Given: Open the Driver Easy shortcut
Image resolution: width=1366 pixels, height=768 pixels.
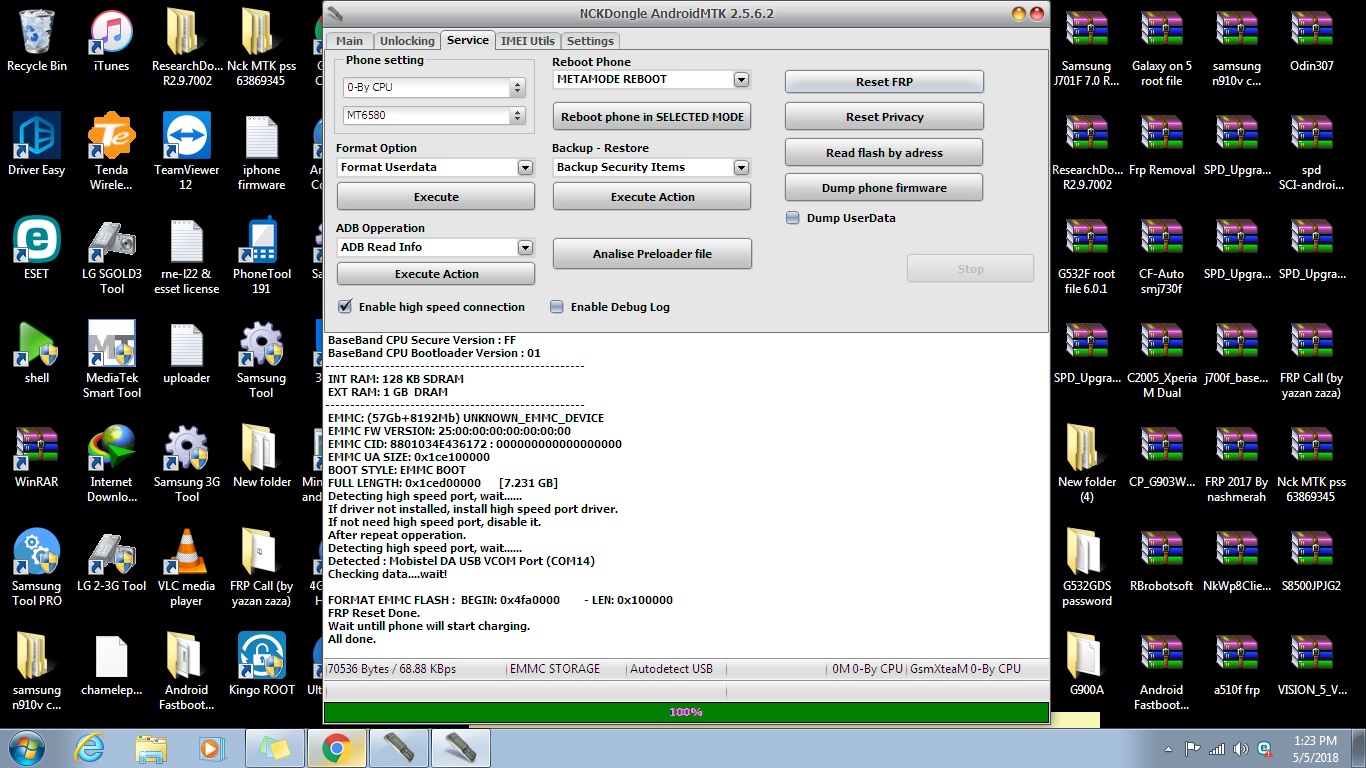Looking at the screenshot, I should [37, 146].
